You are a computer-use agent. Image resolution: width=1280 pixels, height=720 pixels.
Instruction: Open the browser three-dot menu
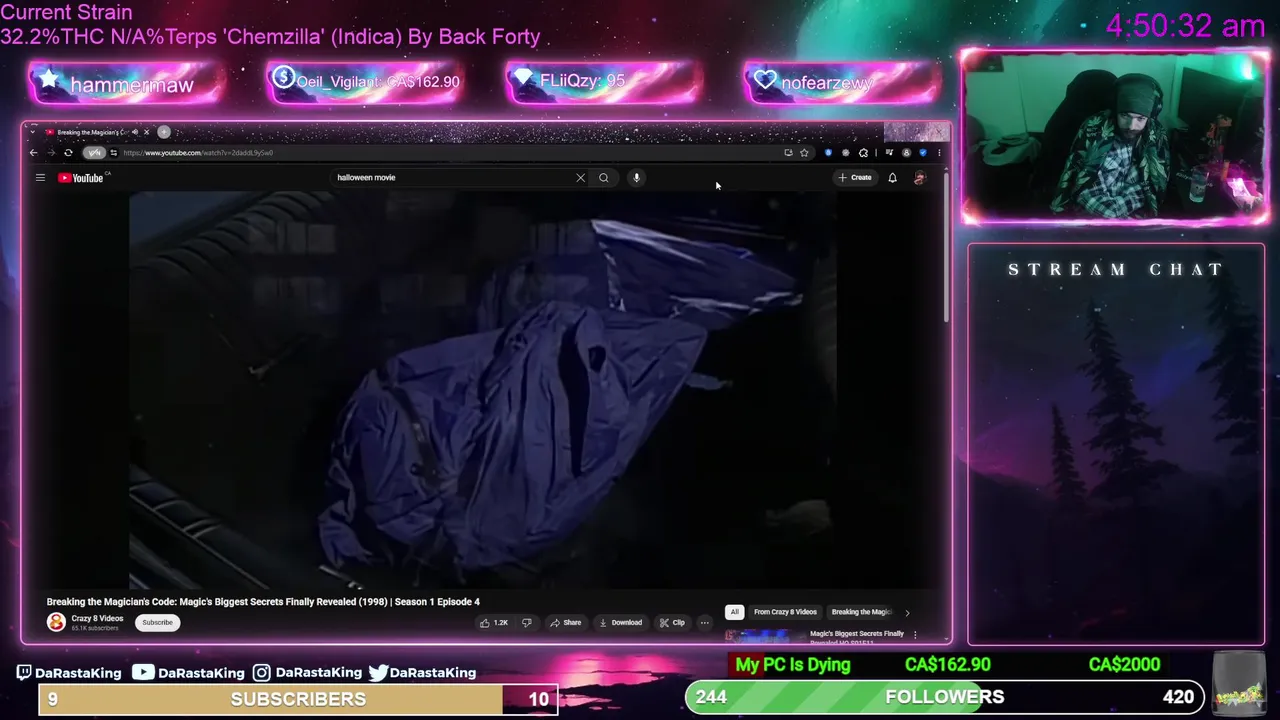point(938,153)
